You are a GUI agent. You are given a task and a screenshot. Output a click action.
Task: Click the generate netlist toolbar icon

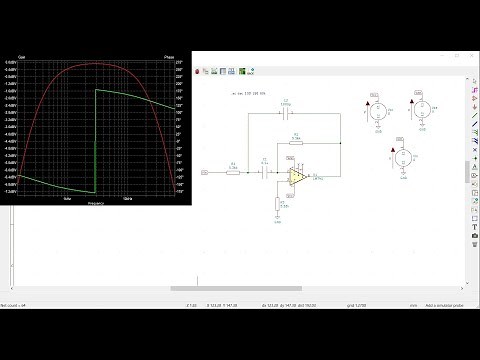[214, 71]
